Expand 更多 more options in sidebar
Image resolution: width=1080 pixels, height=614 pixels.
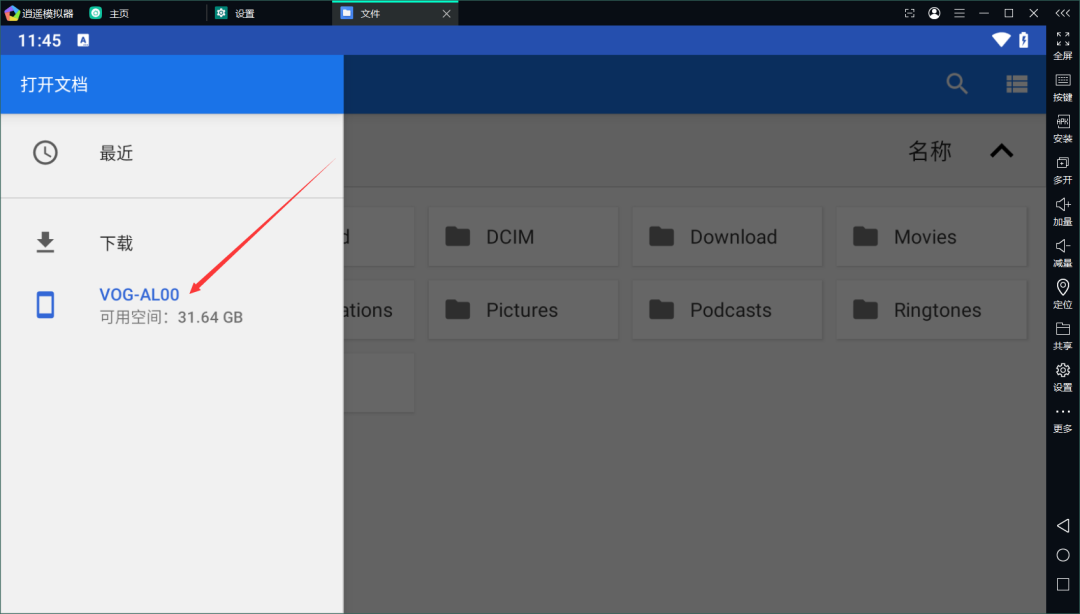pyautogui.click(x=1062, y=418)
